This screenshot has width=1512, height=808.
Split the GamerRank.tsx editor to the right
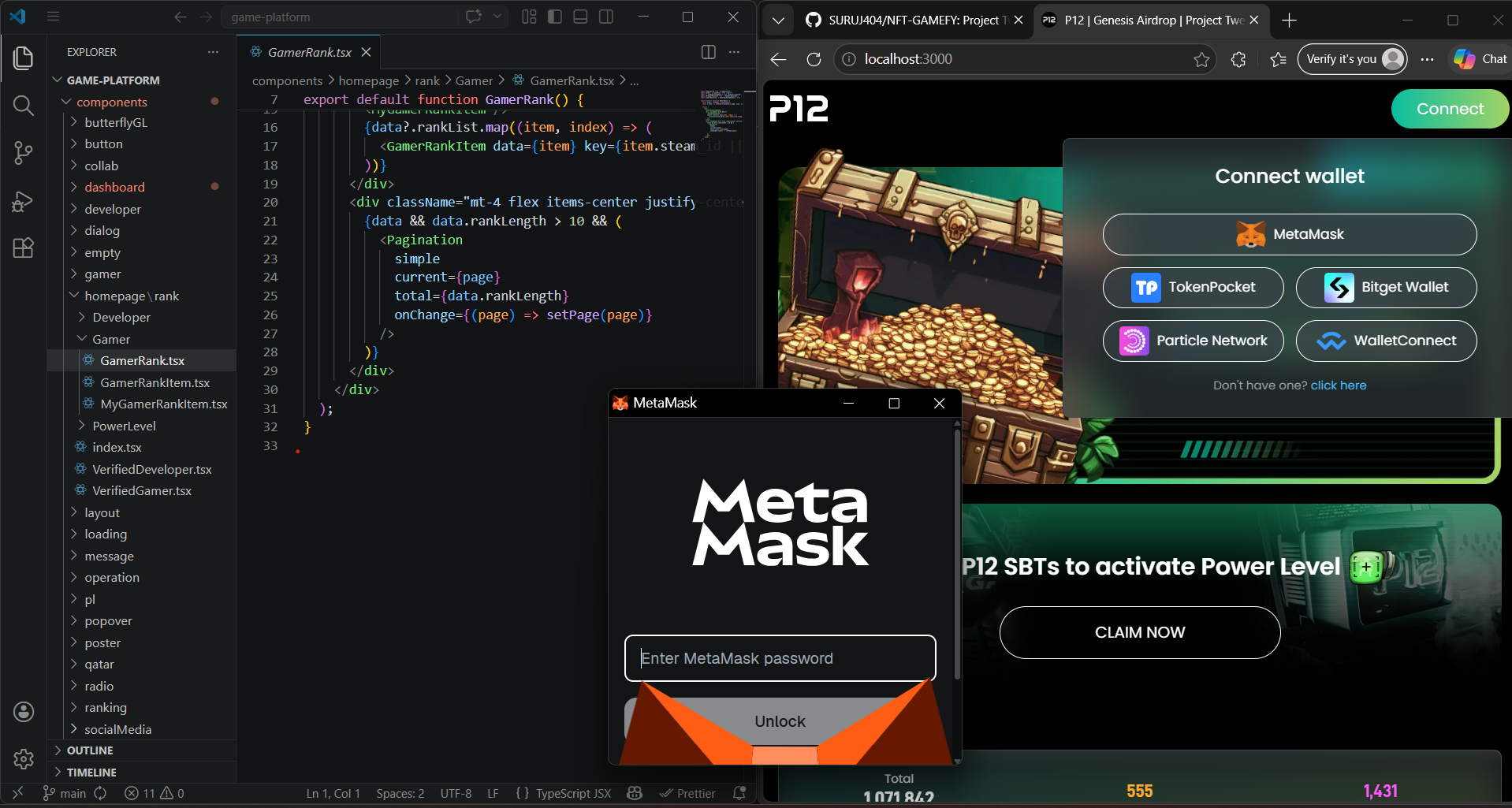[709, 52]
